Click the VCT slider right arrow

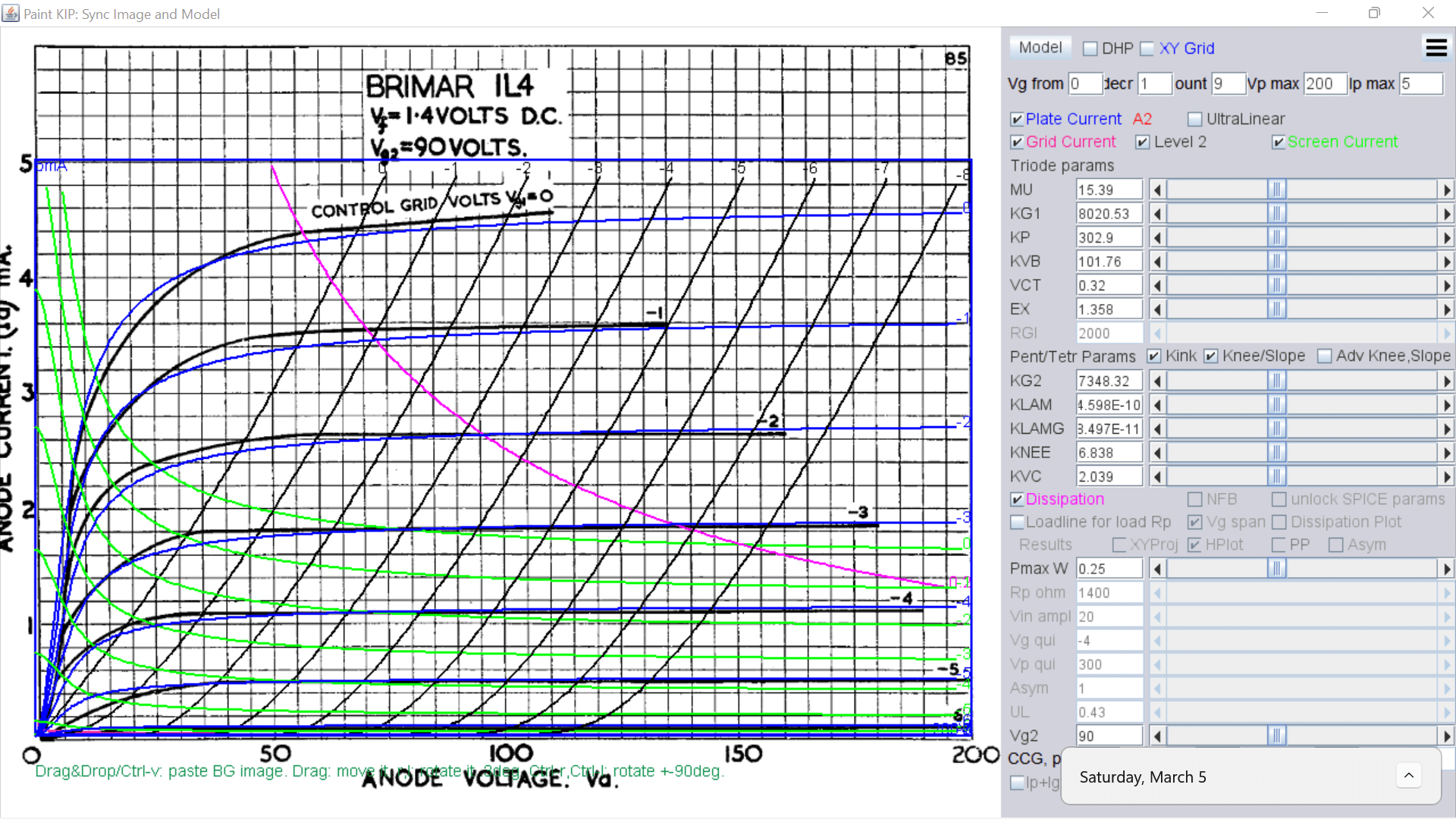click(x=1446, y=285)
